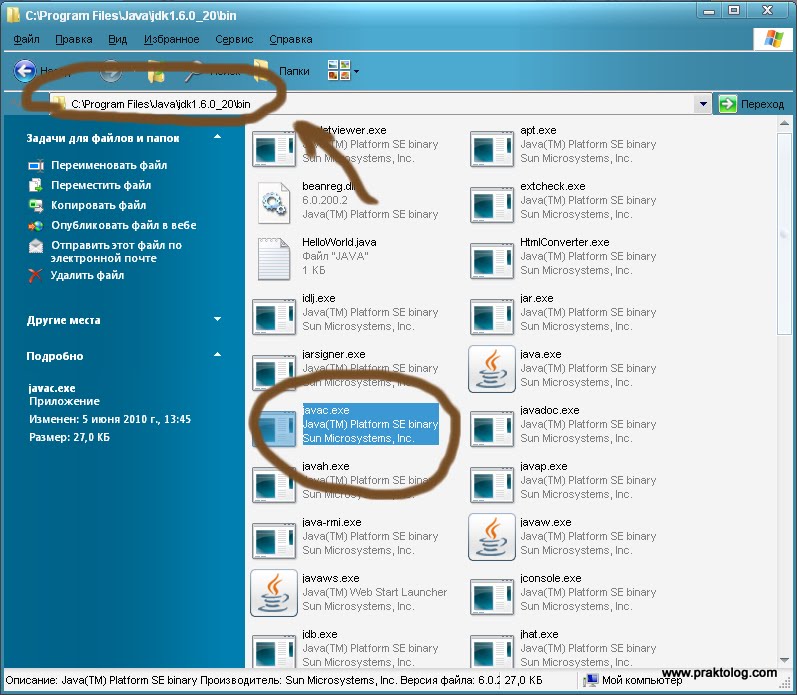Open the Папки (Folders) toolbar button

282,71
